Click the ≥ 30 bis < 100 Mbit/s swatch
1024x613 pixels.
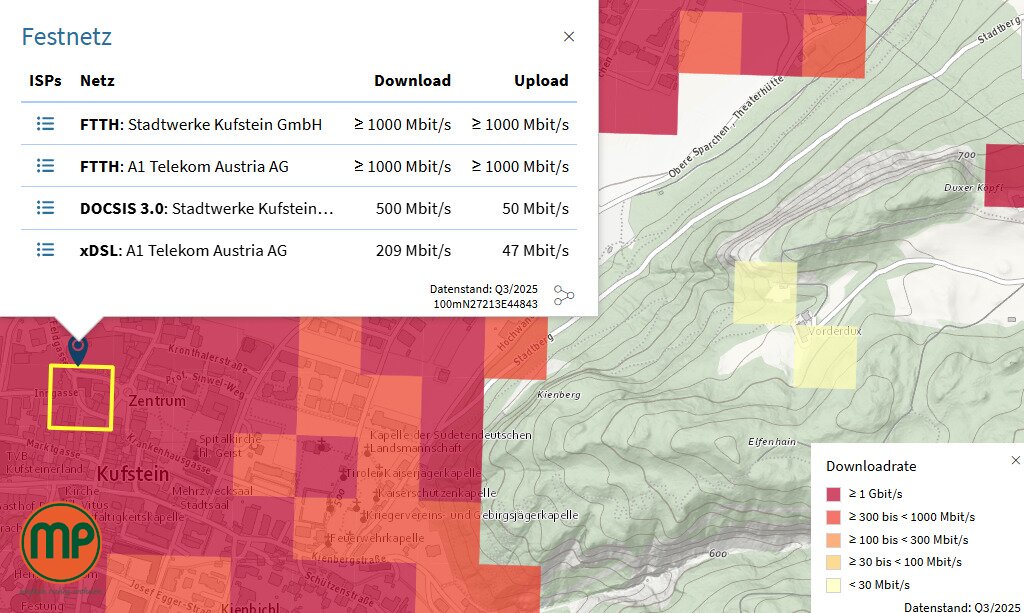(834, 562)
